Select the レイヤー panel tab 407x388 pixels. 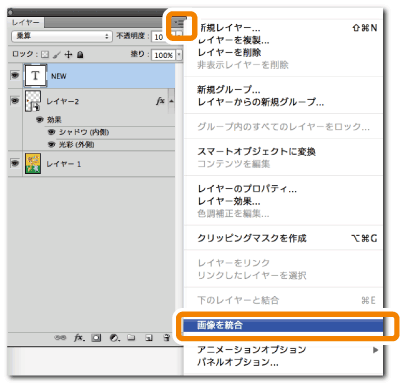click(x=26, y=22)
